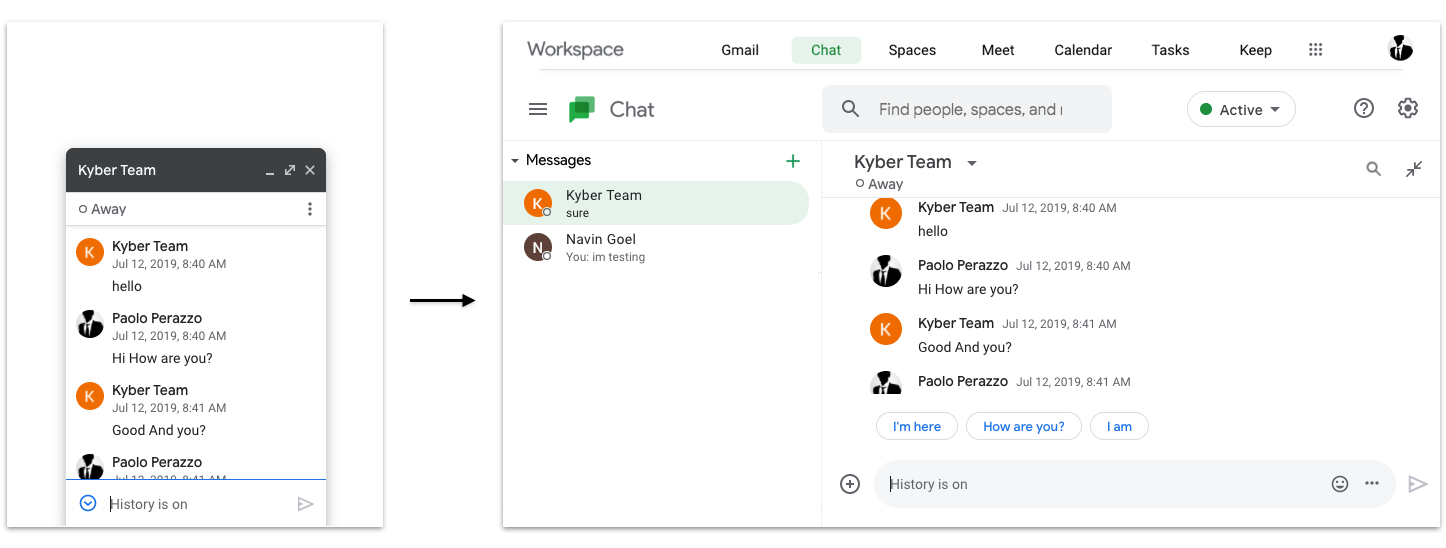Open the emoji picker smiley icon

coord(1340,484)
